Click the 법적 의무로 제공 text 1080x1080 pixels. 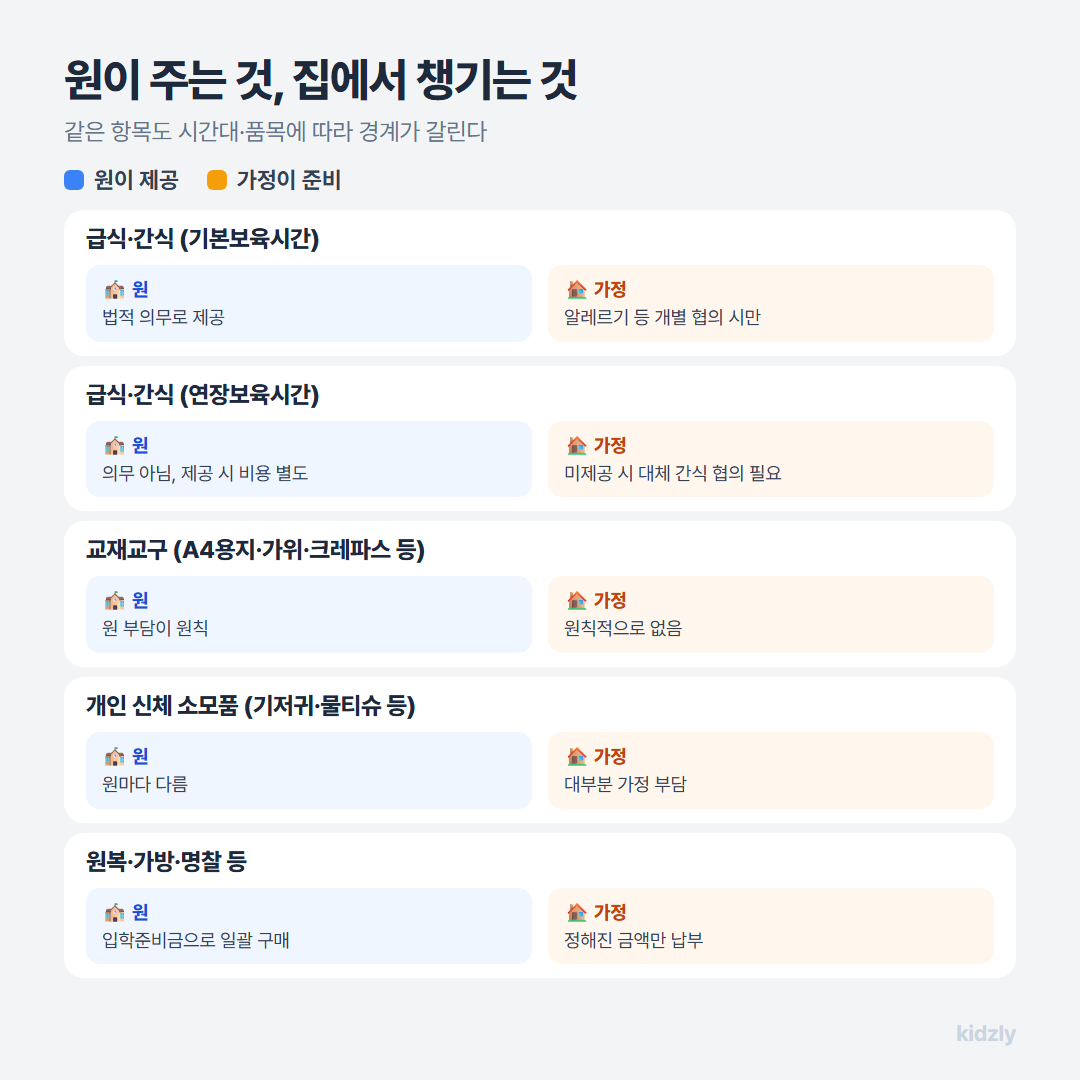tap(163, 318)
